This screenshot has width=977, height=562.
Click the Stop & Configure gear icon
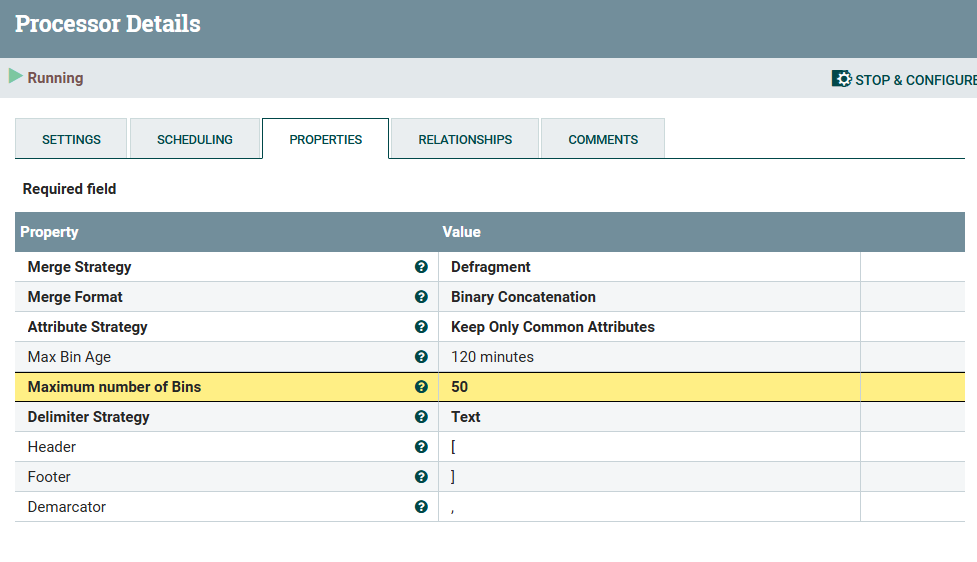pos(841,79)
